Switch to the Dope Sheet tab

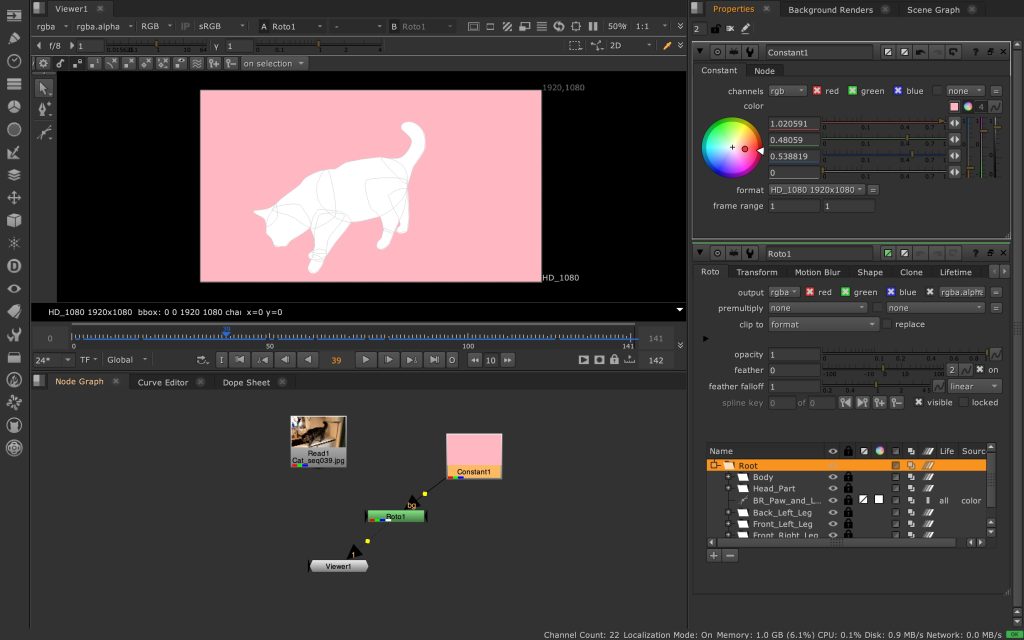coord(246,382)
